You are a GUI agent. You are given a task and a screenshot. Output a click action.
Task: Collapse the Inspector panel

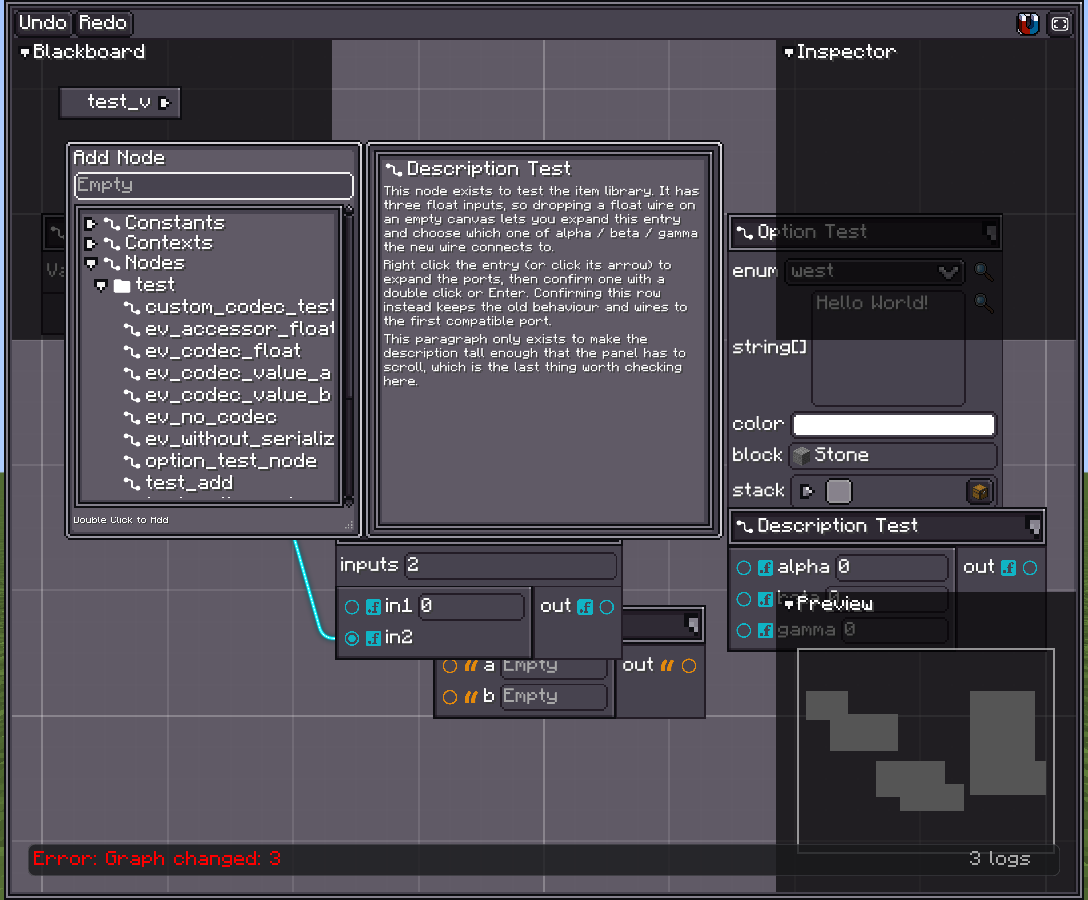coord(788,53)
